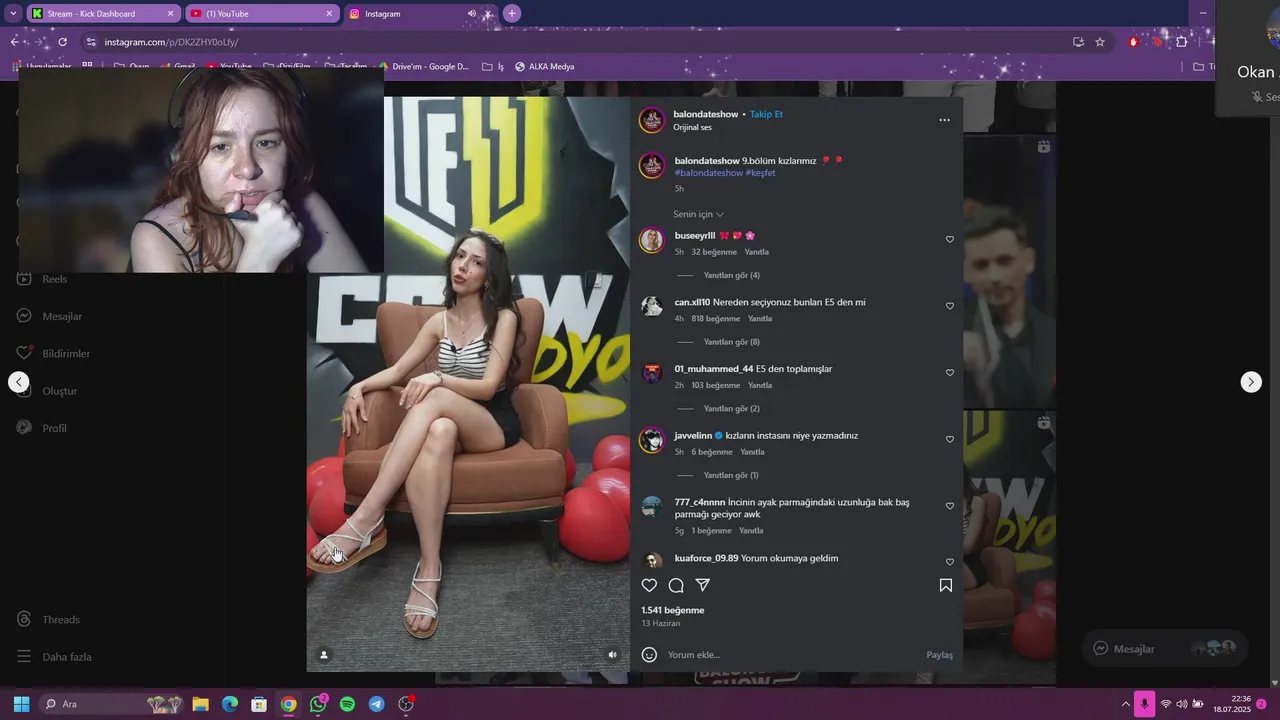Image resolution: width=1280 pixels, height=720 pixels.
Task: Open Spotify from the taskbar
Action: click(347, 704)
